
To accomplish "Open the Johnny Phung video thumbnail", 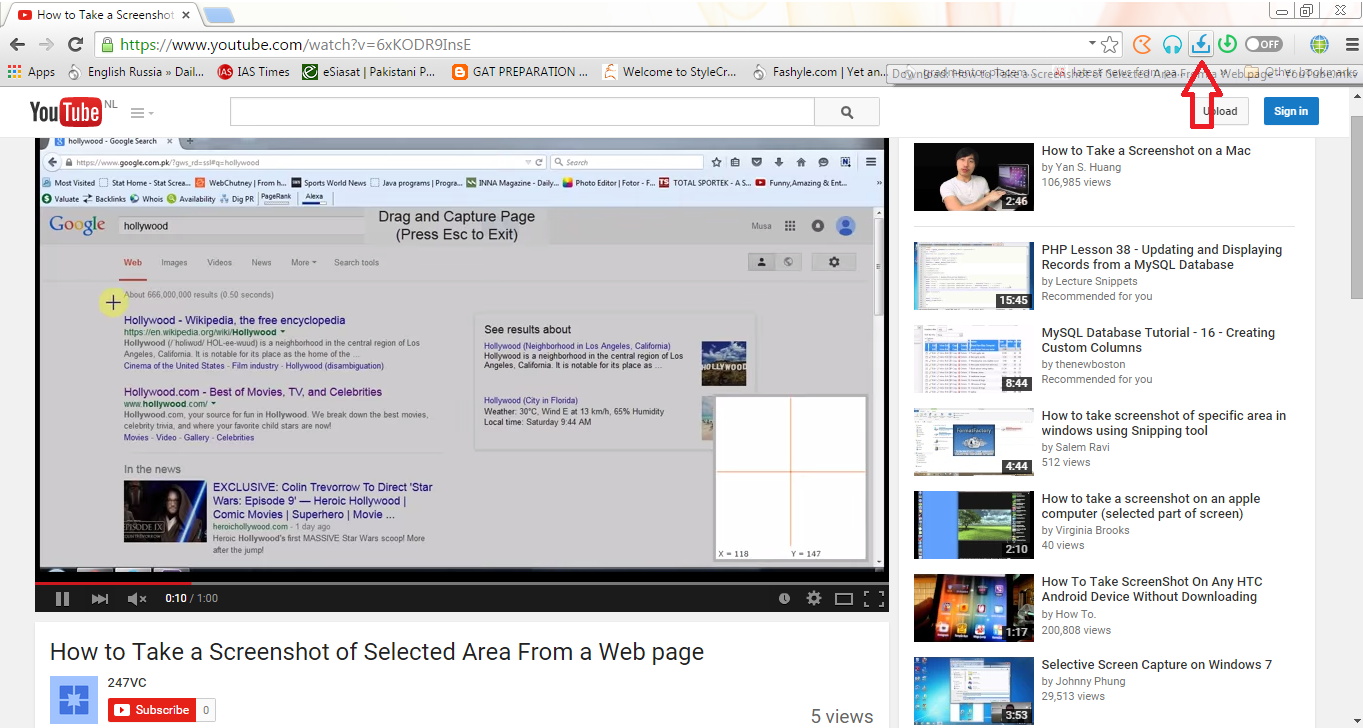I will tap(974, 691).
